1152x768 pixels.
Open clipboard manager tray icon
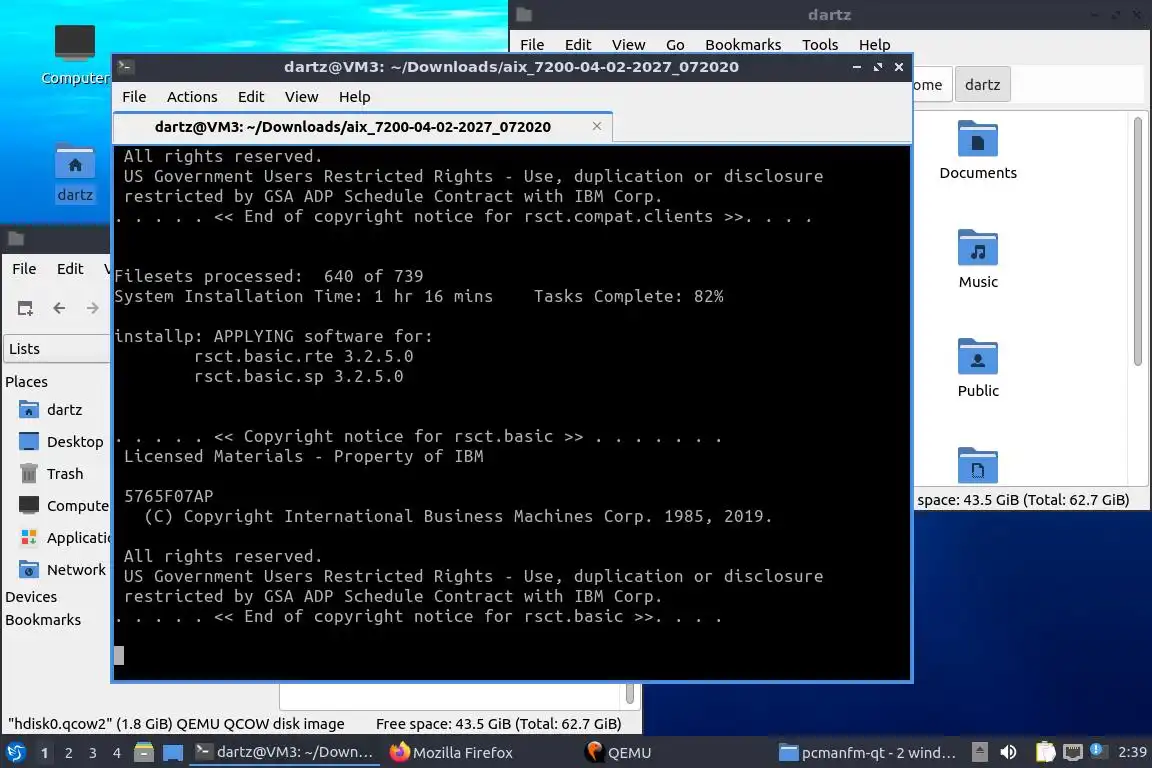1045,752
